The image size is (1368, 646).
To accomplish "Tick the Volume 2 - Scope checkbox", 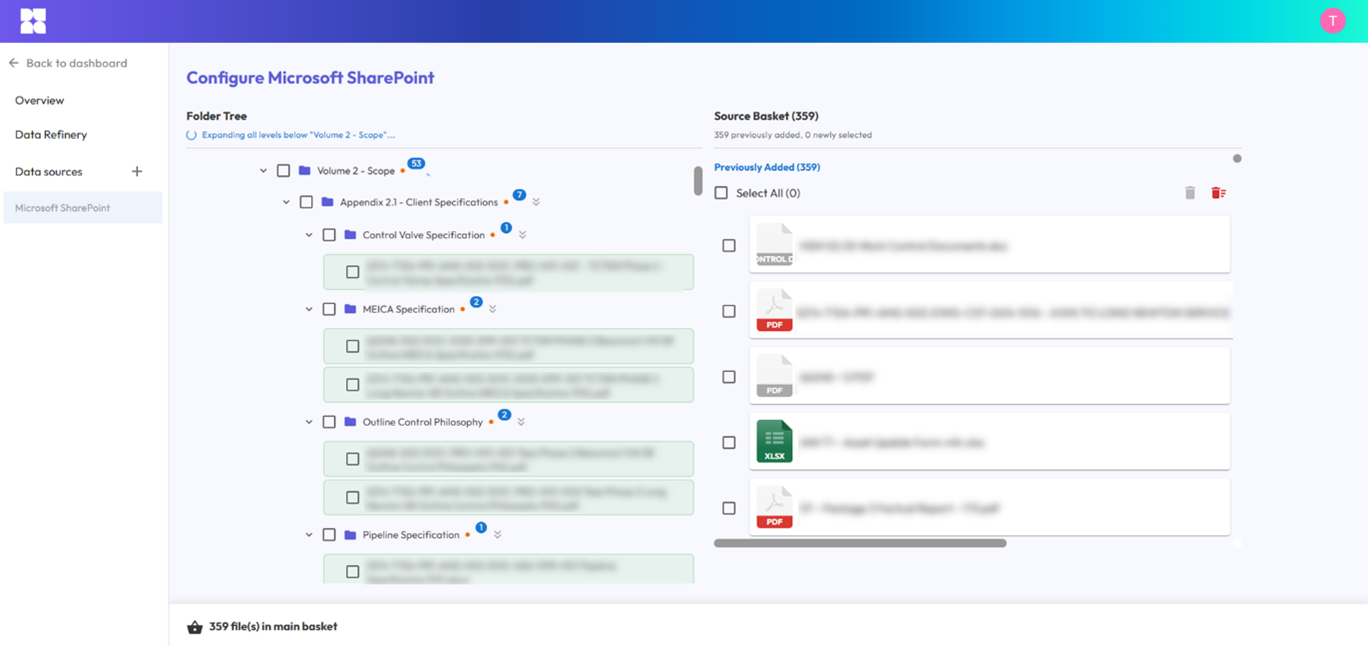I will point(284,171).
